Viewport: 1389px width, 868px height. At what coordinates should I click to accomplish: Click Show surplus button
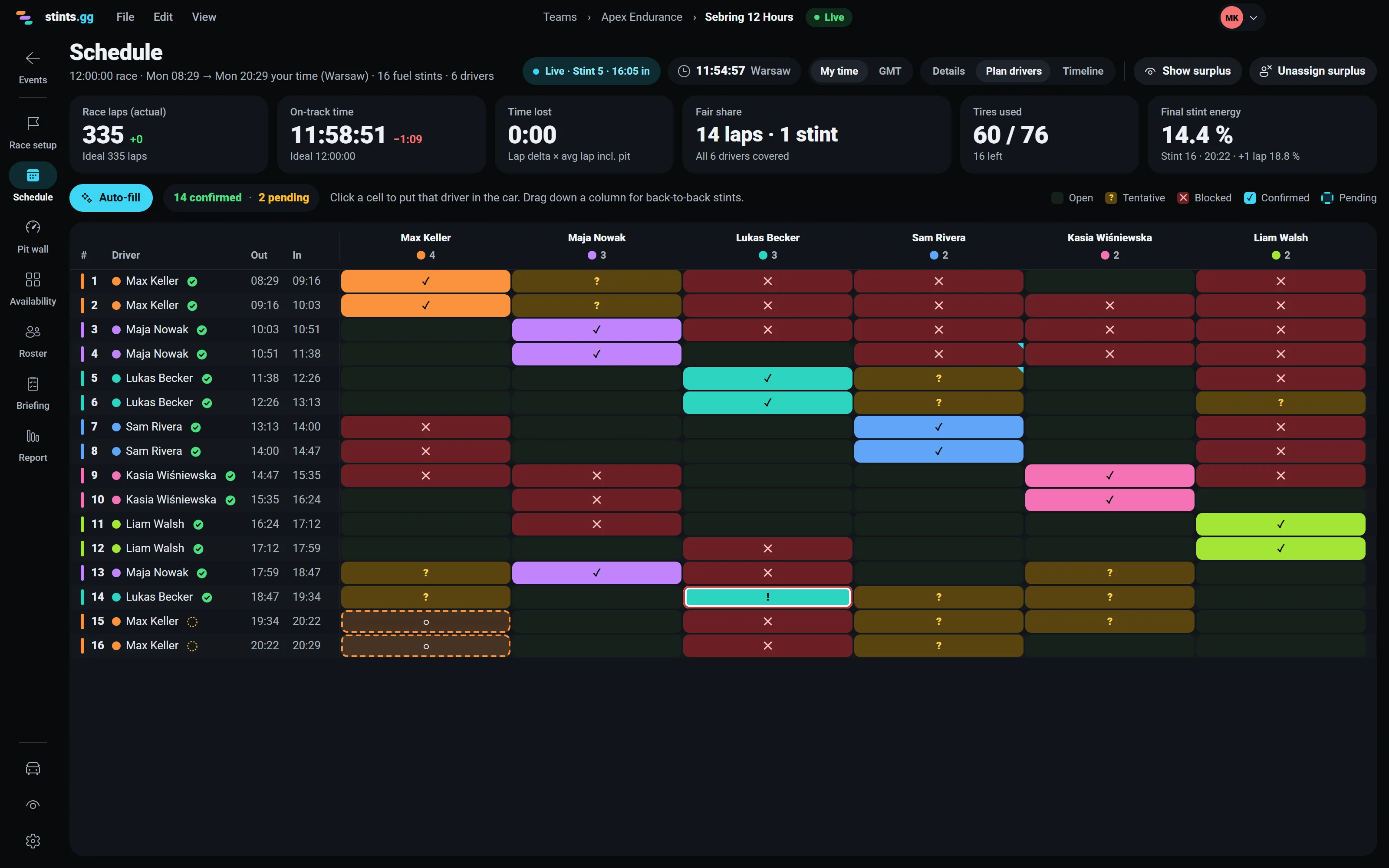point(1188,71)
